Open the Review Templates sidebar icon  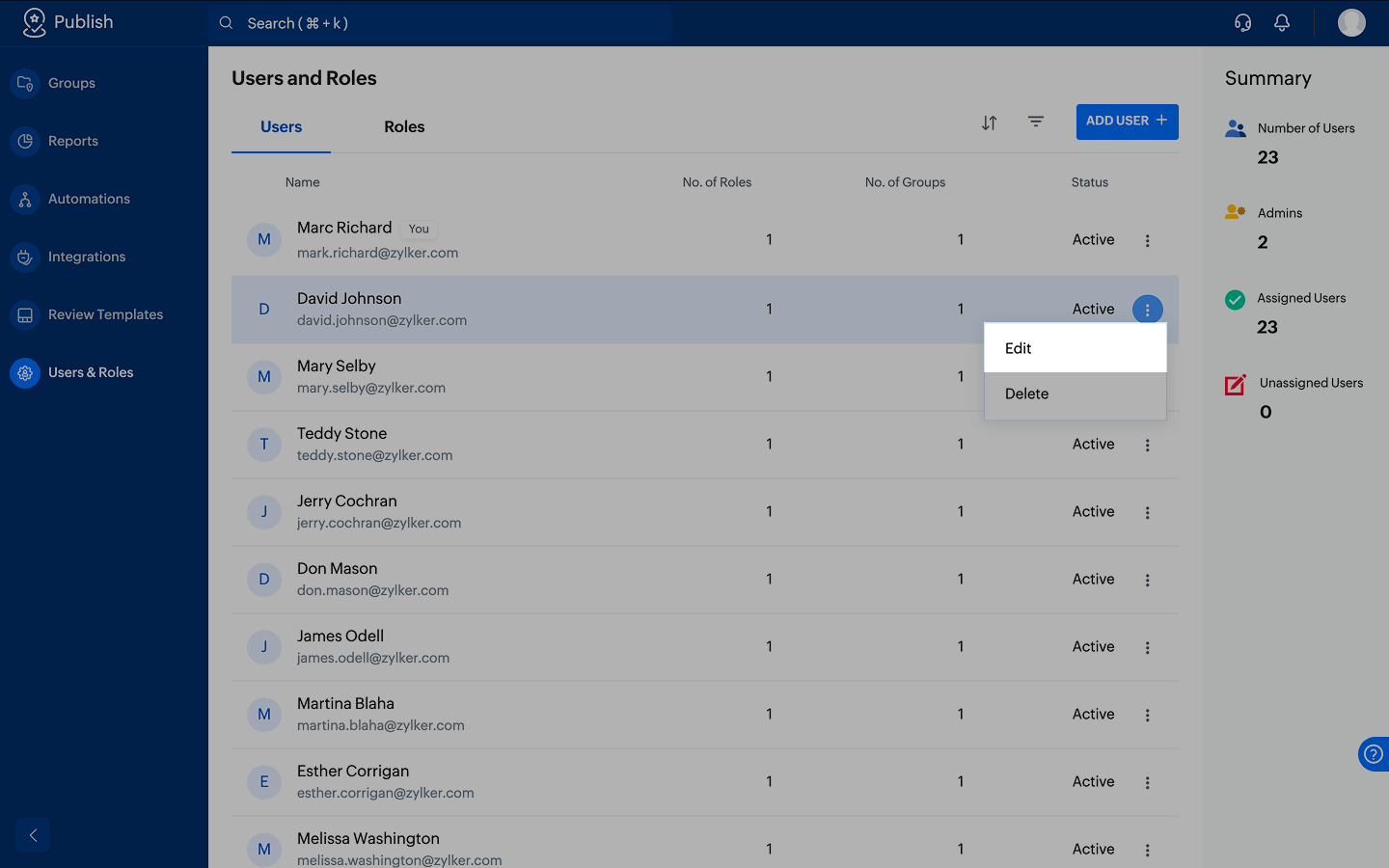25,314
